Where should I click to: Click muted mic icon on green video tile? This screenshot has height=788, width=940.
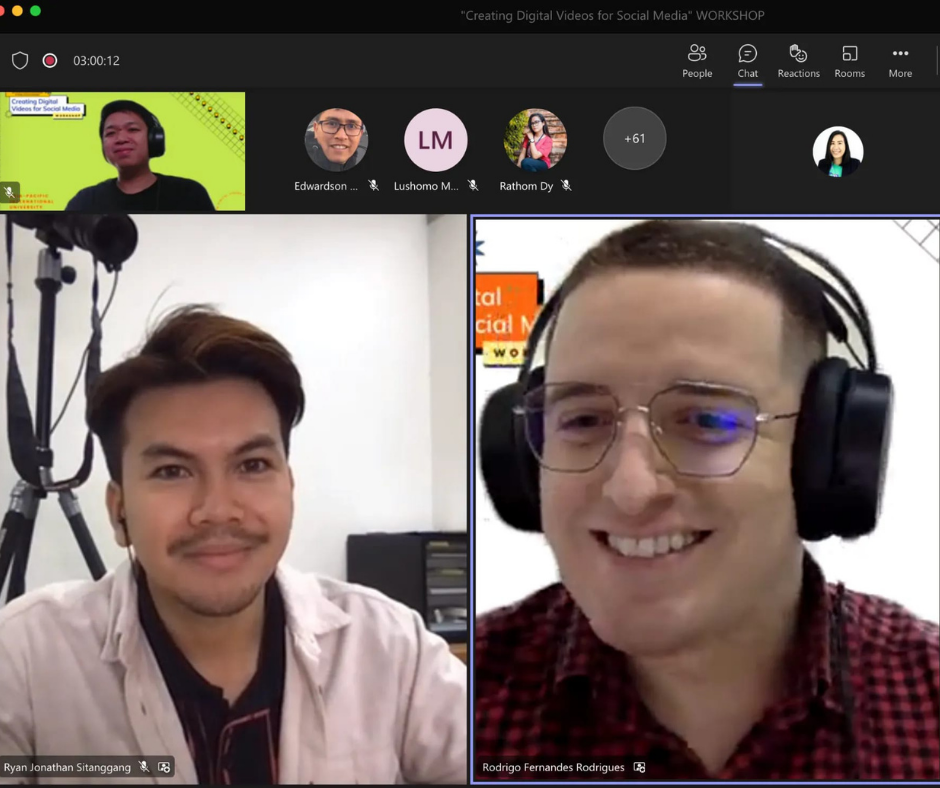[x=9, y=192]
